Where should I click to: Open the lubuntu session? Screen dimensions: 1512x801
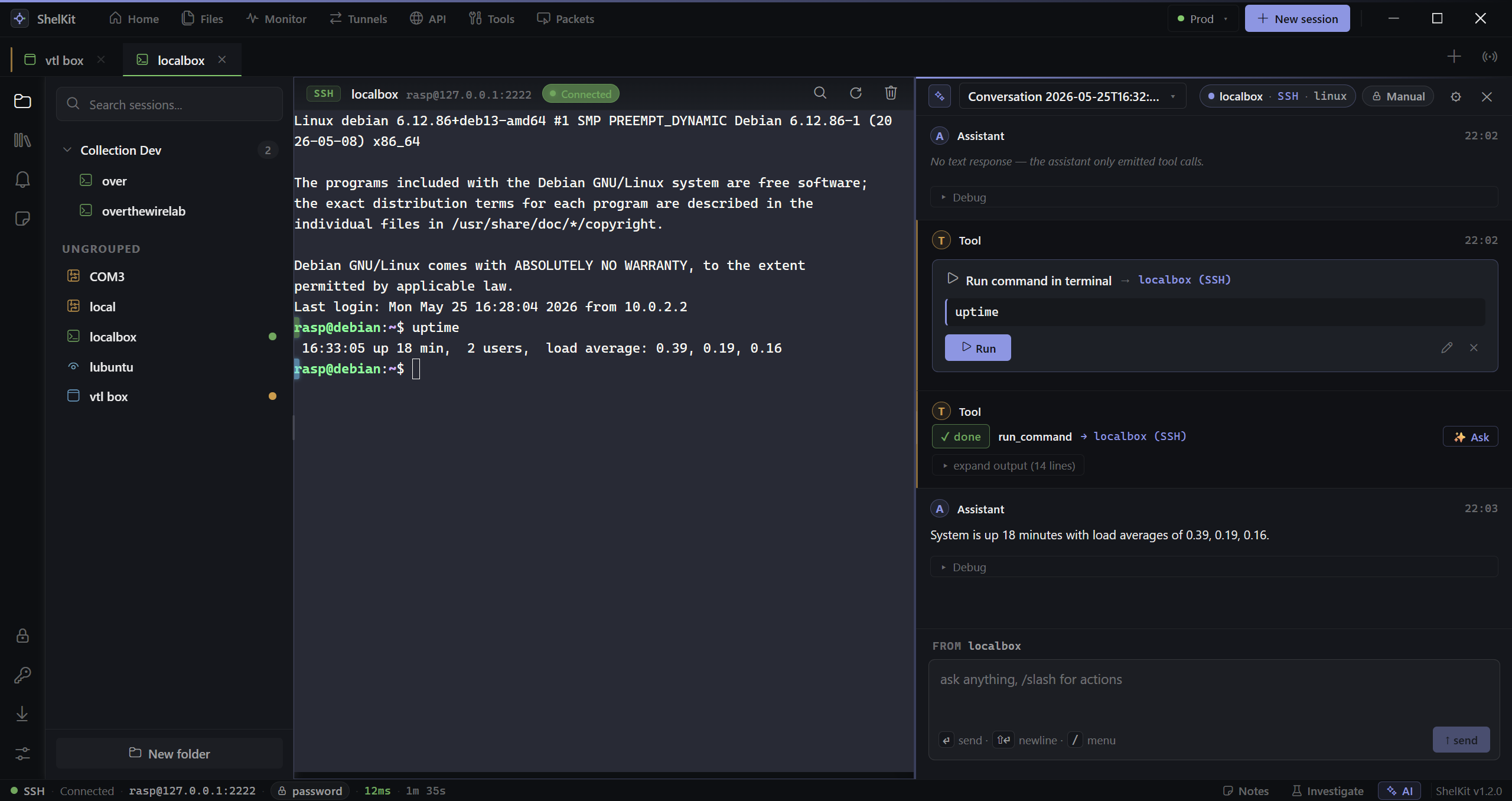(170, 367)
